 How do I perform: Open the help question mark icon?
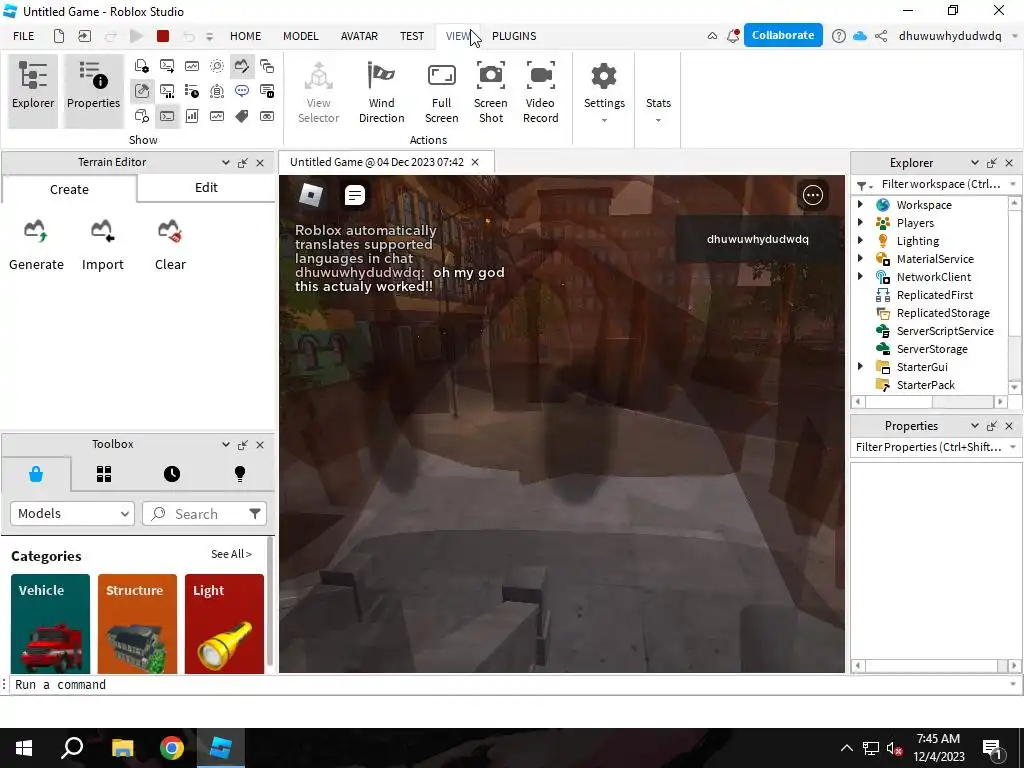[x=839, y=36]
